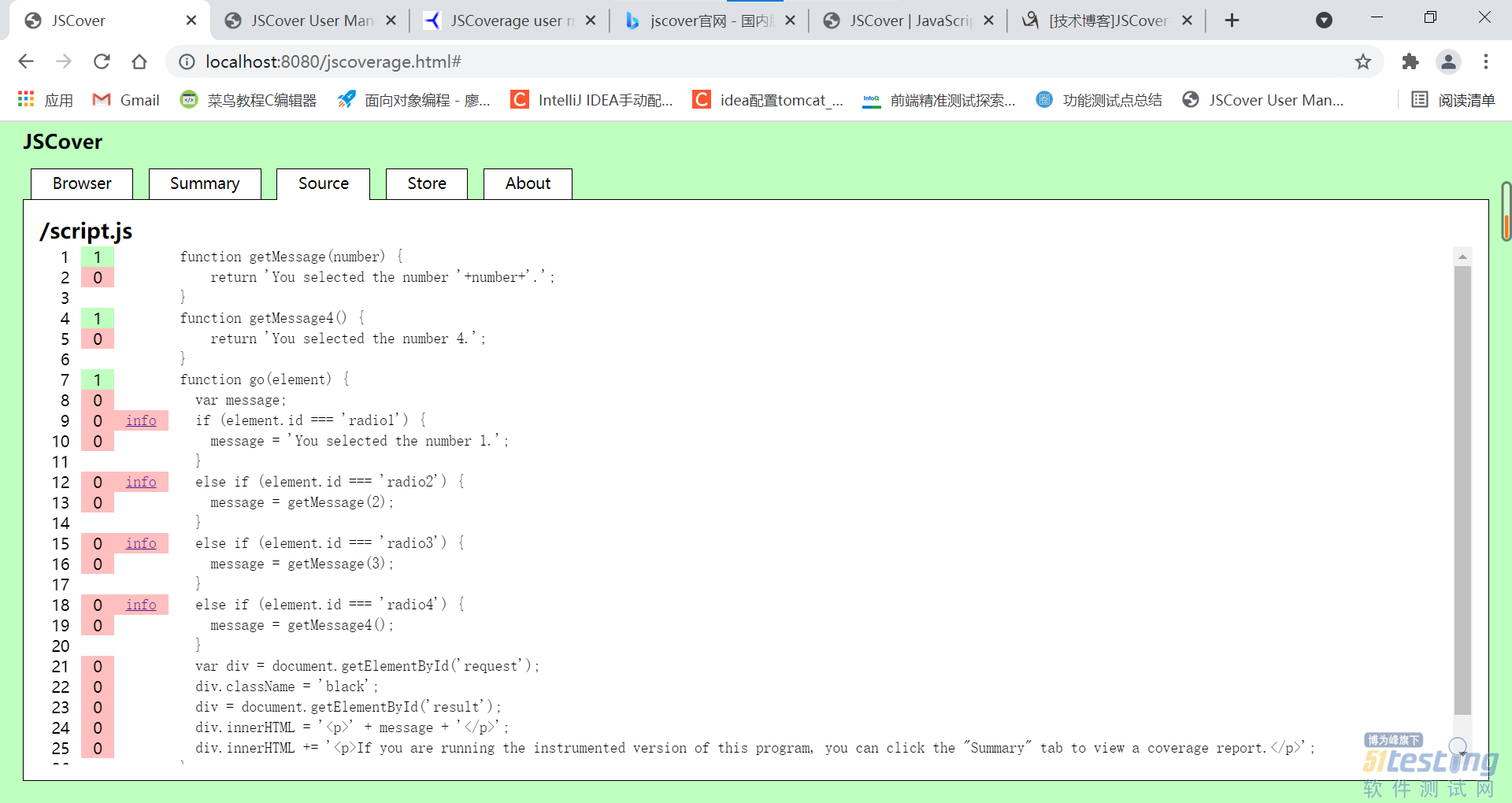This screenshot has height=803, width=1512.
Task: Open the Gmail bookmark
Action: [126, 100]
